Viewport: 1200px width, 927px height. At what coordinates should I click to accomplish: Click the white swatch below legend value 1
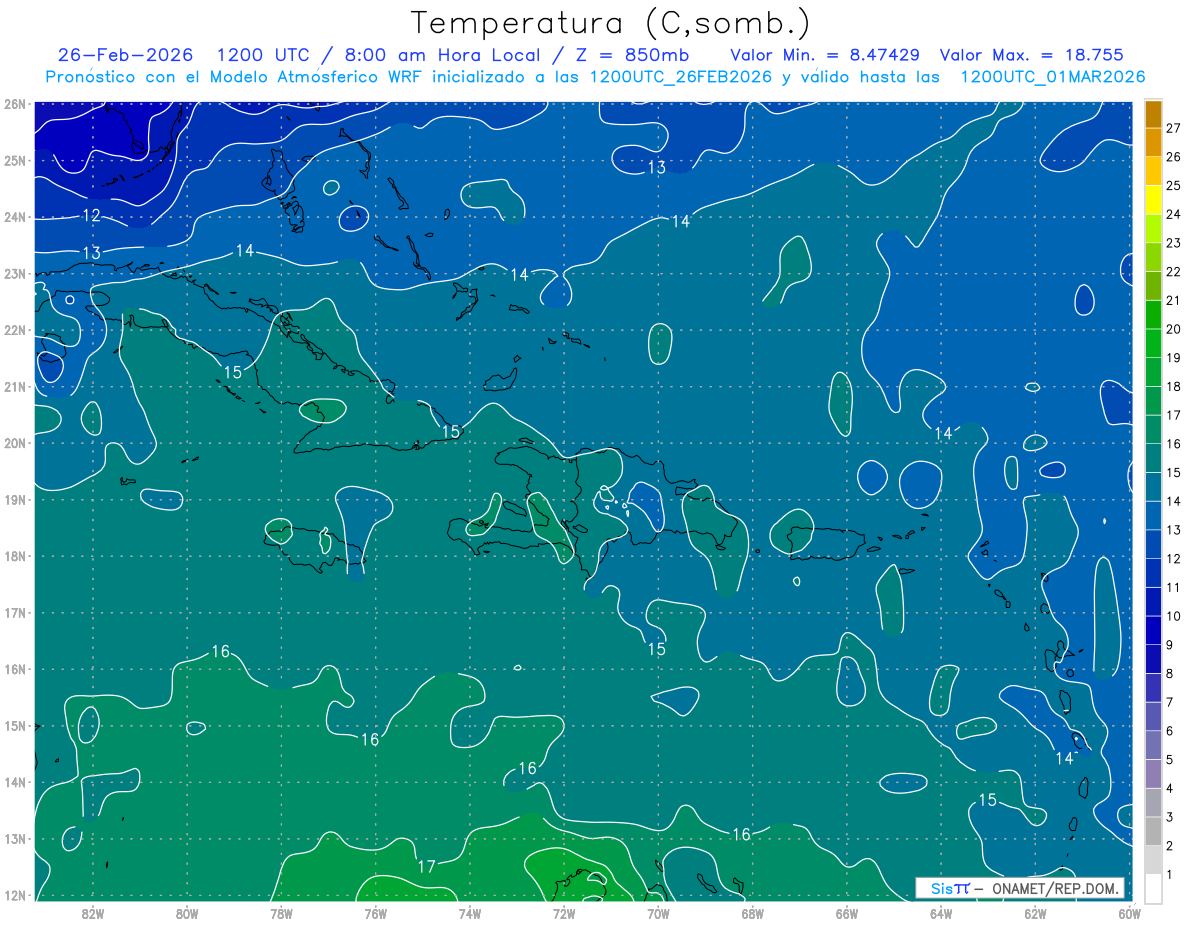point(1153,888)
